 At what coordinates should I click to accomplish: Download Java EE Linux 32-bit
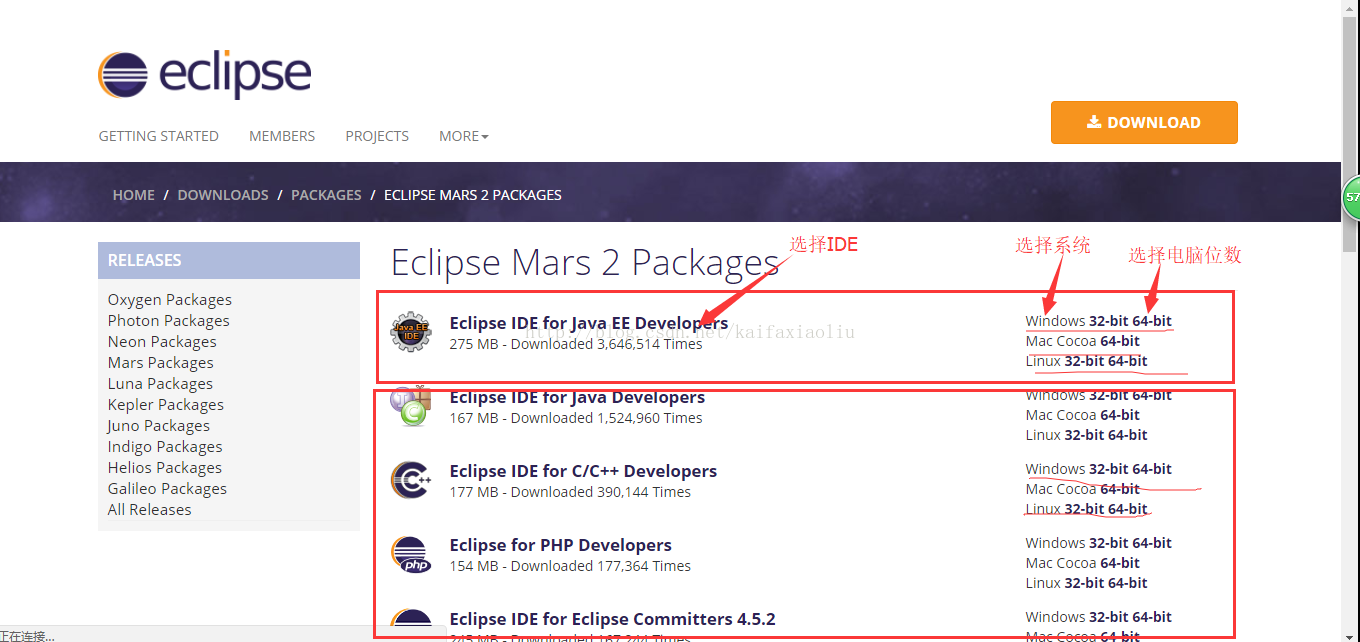coord(1084,361)
